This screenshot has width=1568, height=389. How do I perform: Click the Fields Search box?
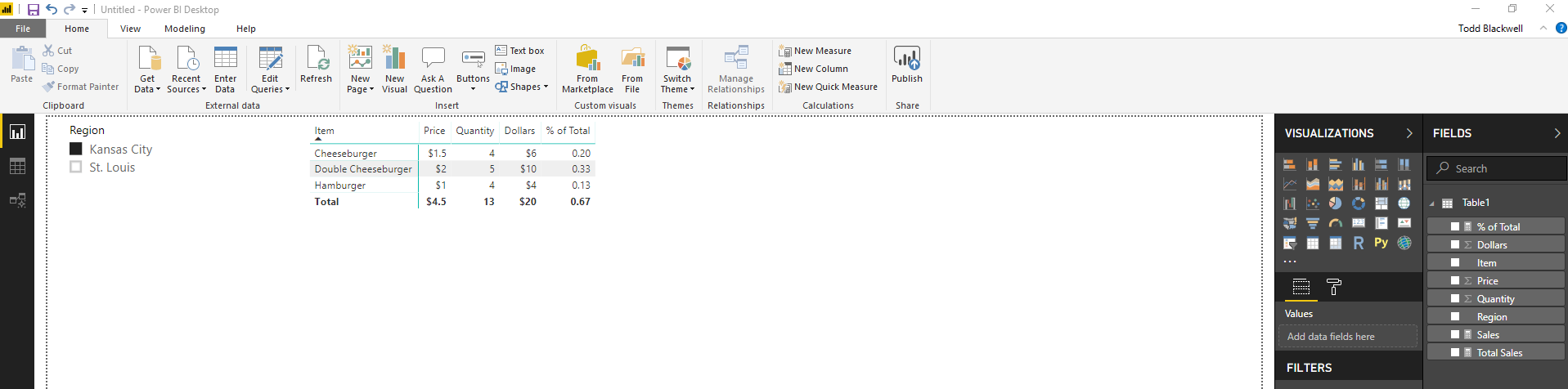click(x=1497, y=168)
